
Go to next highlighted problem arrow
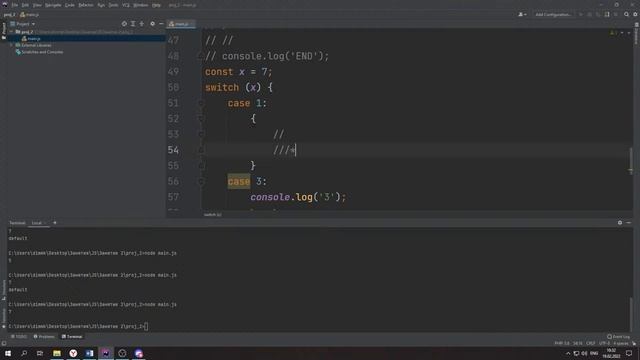point(629,33)
